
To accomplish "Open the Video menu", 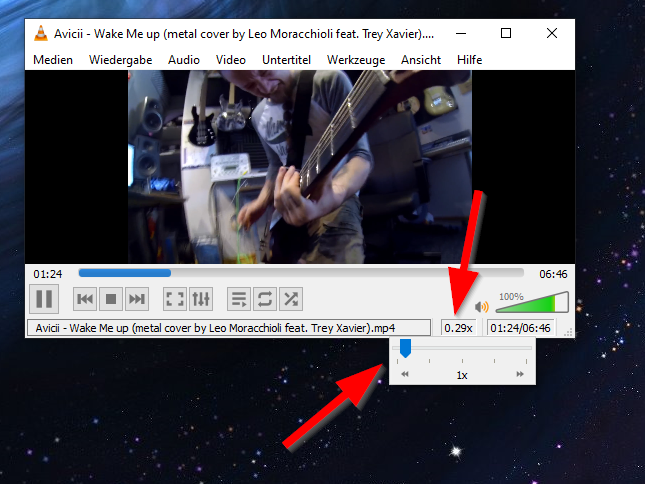I will [x=231, y=60].
